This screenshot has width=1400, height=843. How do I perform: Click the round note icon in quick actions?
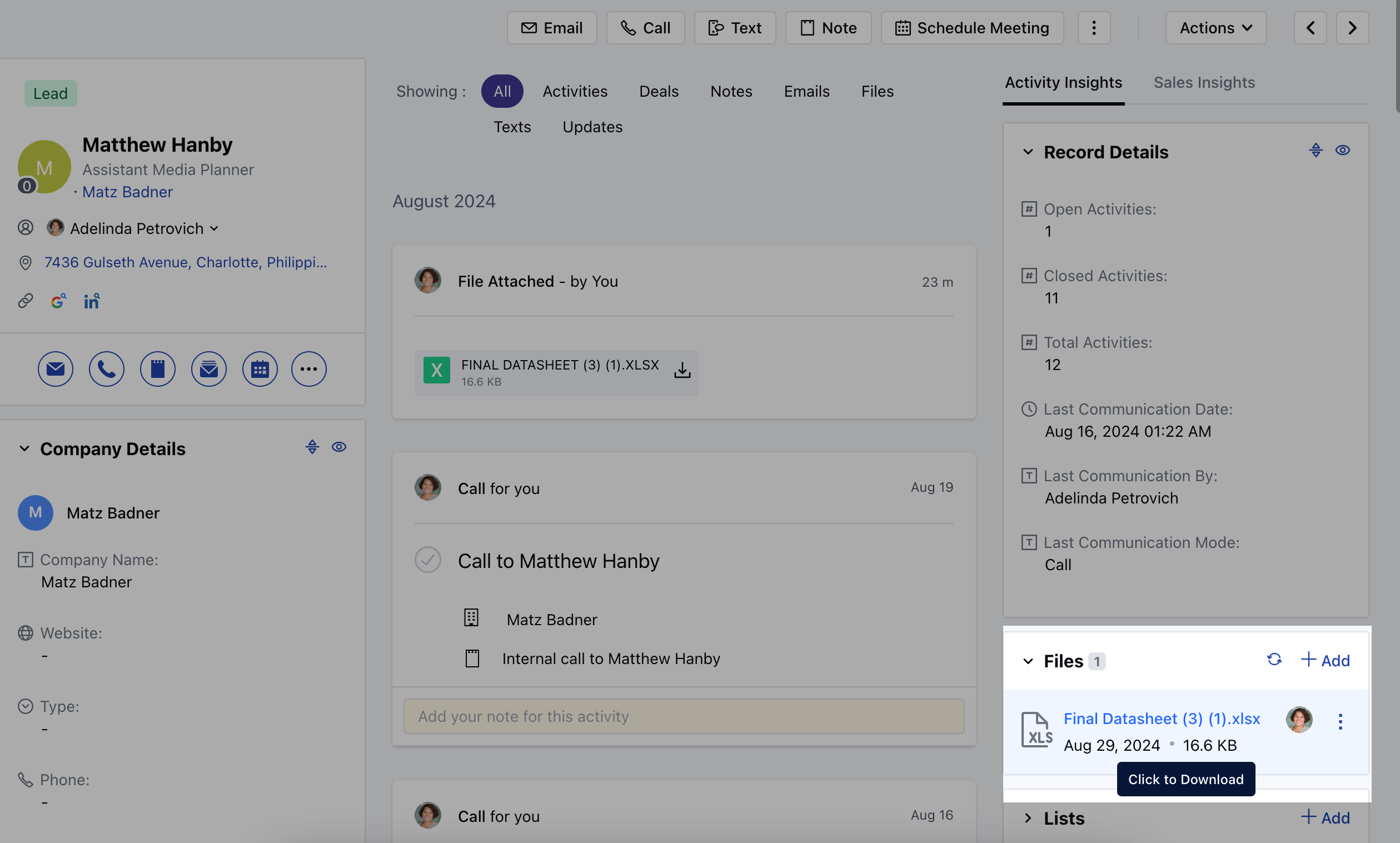coord(157,369)
